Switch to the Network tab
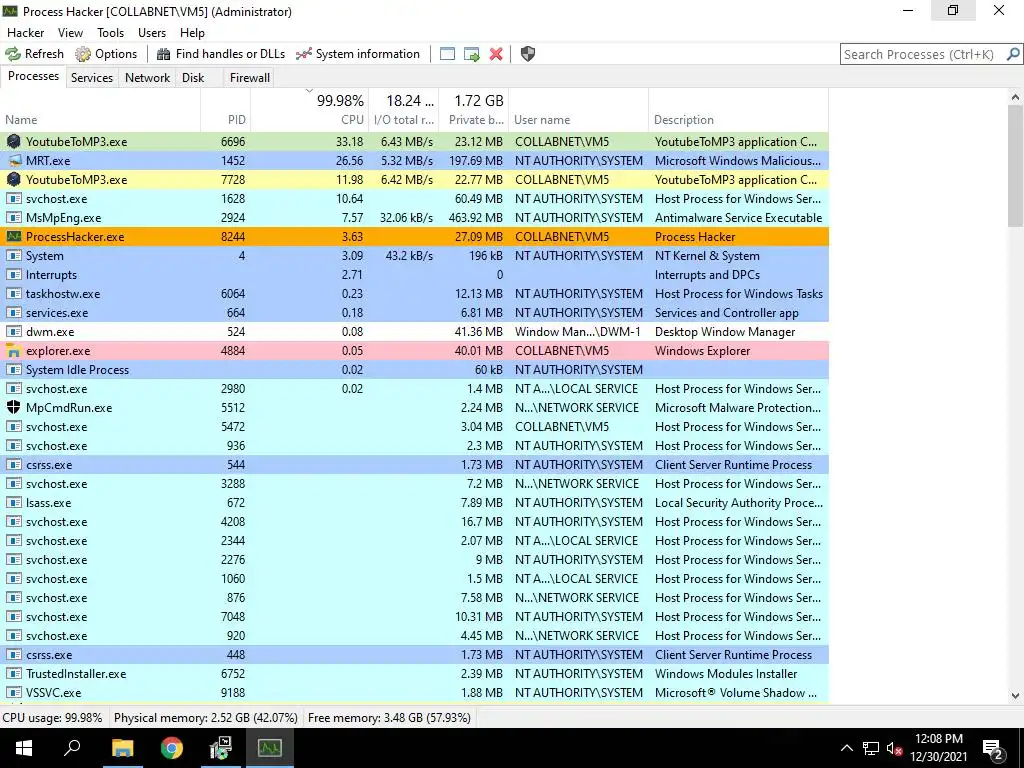 coord(148,78)
